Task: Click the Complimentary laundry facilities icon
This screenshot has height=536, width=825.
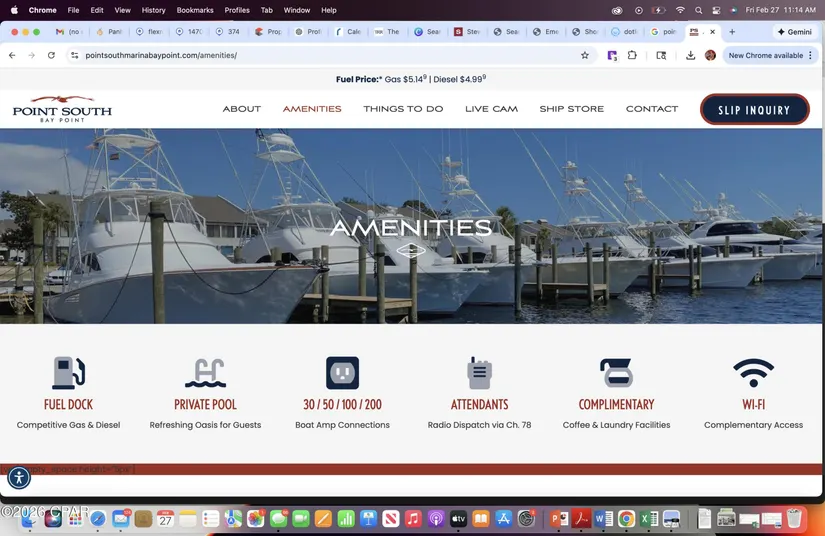Action: click(x=616, y=373)
